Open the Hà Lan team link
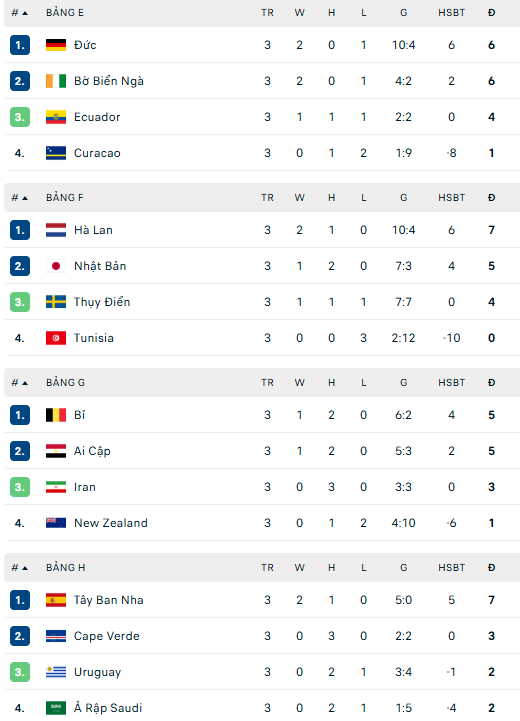This screenshot has height=721, width=520. (x=93, y=230)
